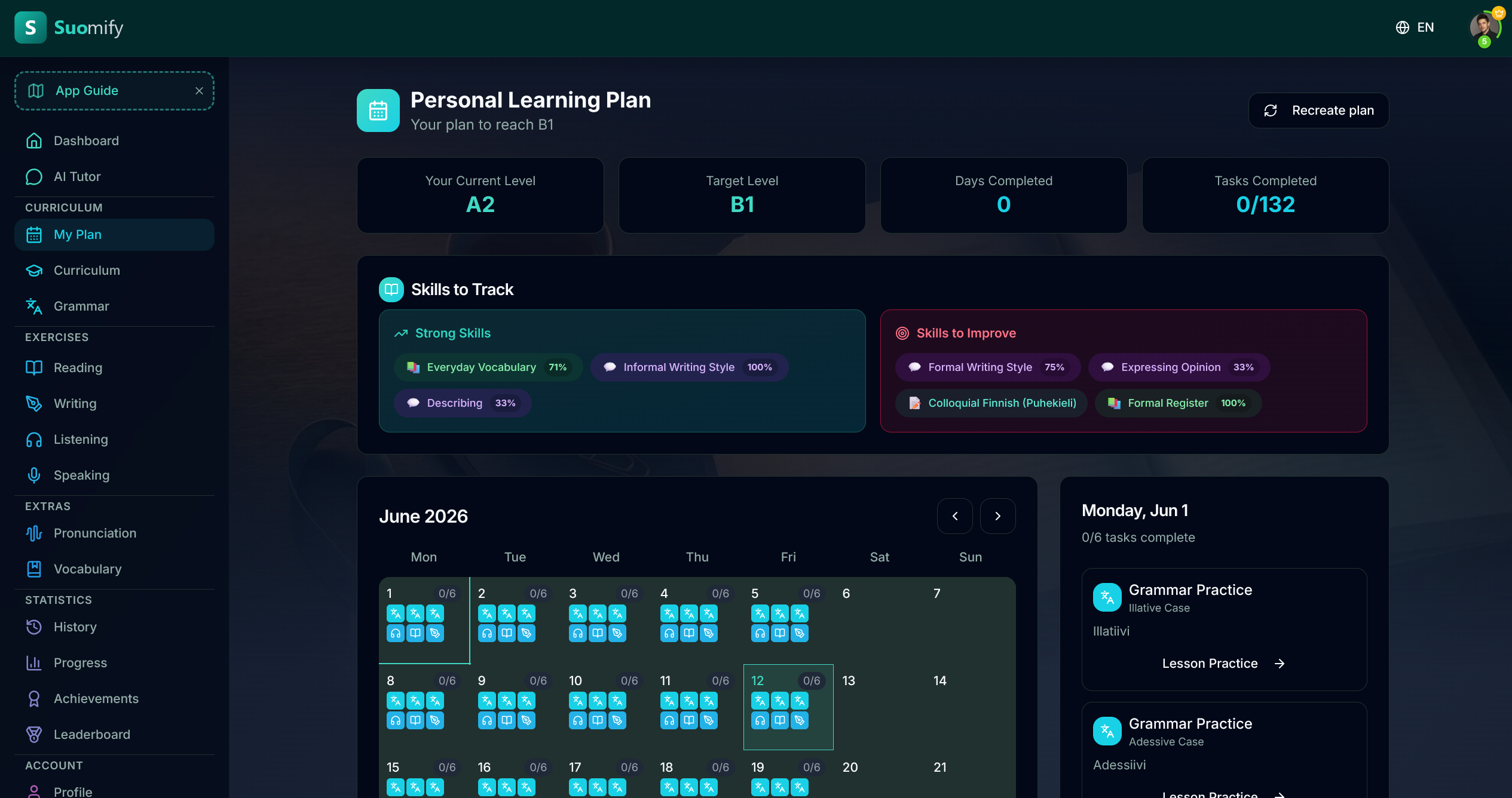Open AI Tutor chat
The height and width of the screenshot is (798, 1512).
(114, 177)
